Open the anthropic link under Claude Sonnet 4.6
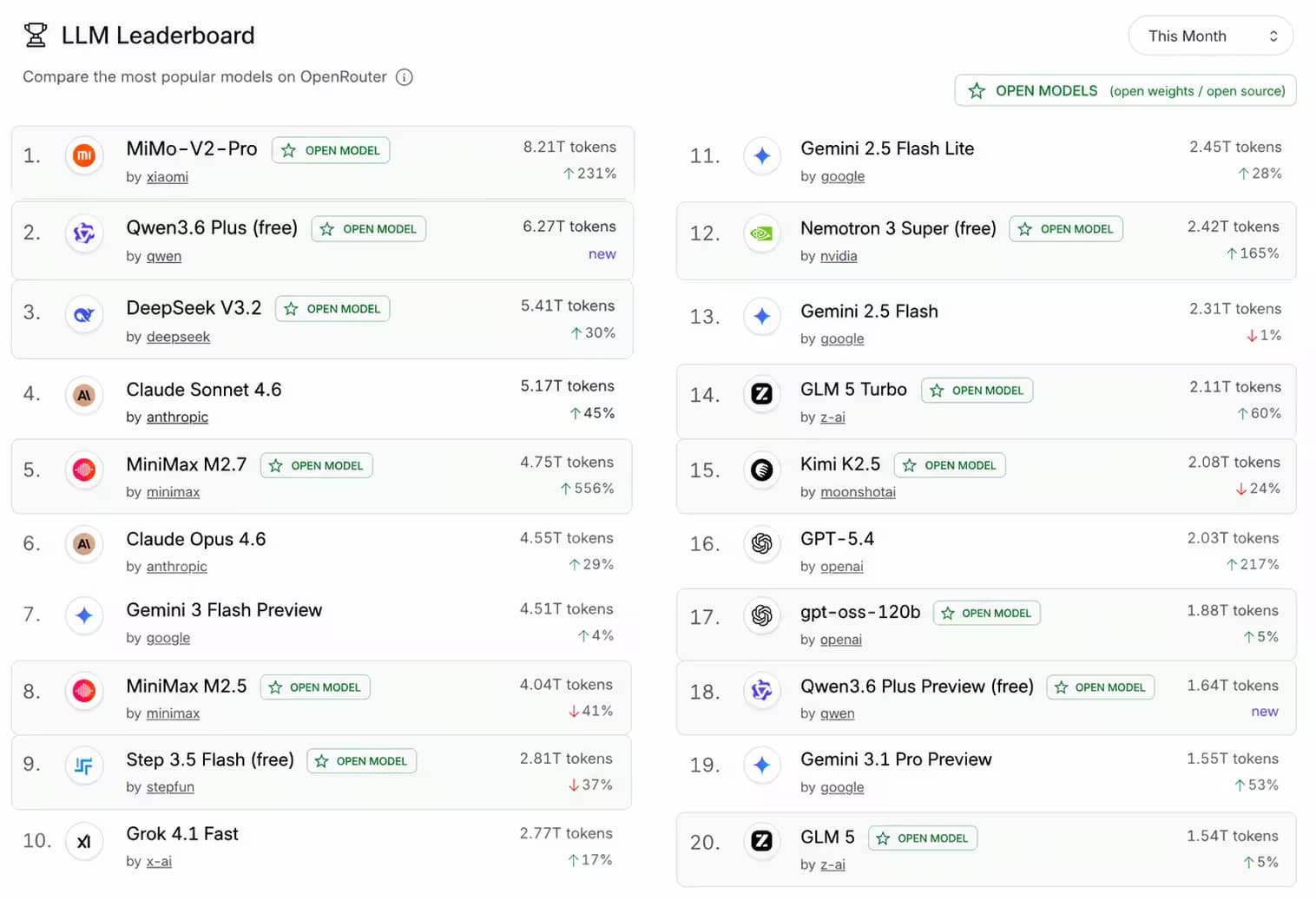The height and width of the screenshot is (900, 1316). coord(177,417)
